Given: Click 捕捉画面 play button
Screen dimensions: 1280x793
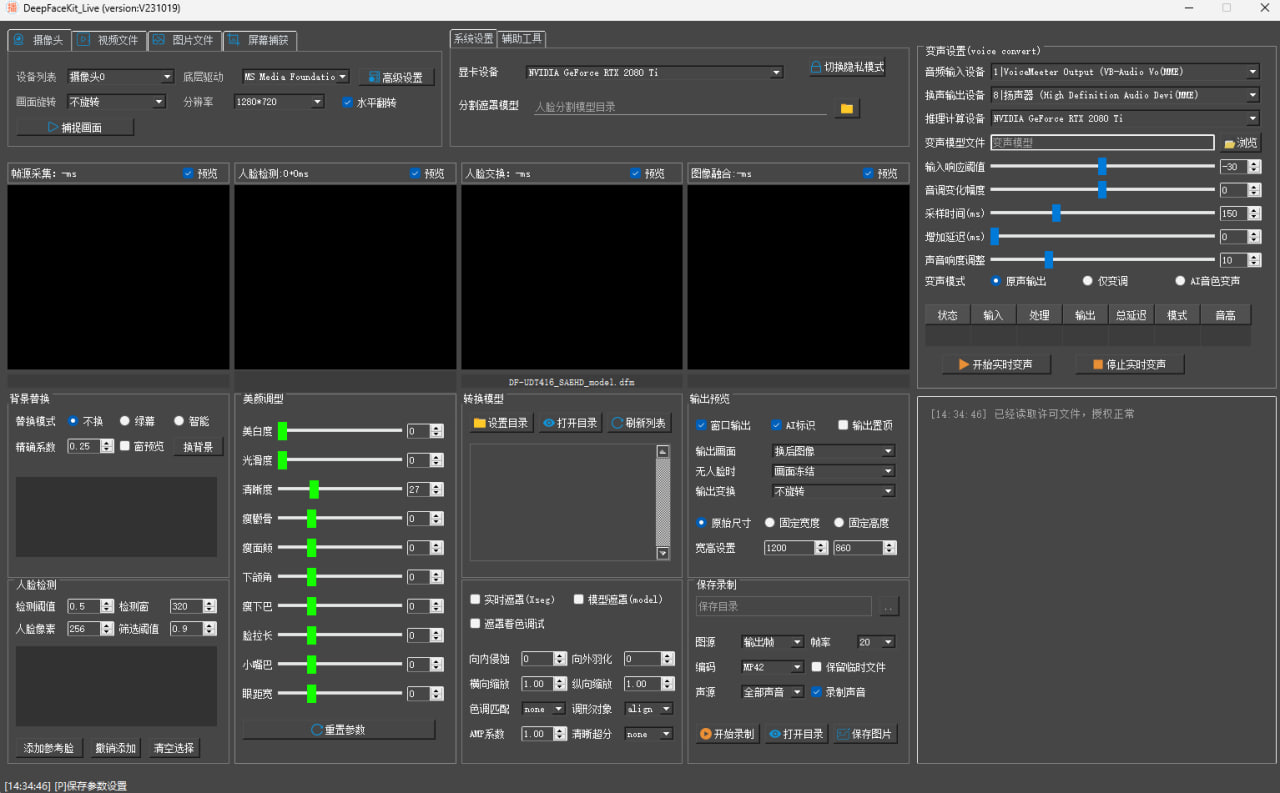Looking at the screenshot, I should click(x=75, y=127).
